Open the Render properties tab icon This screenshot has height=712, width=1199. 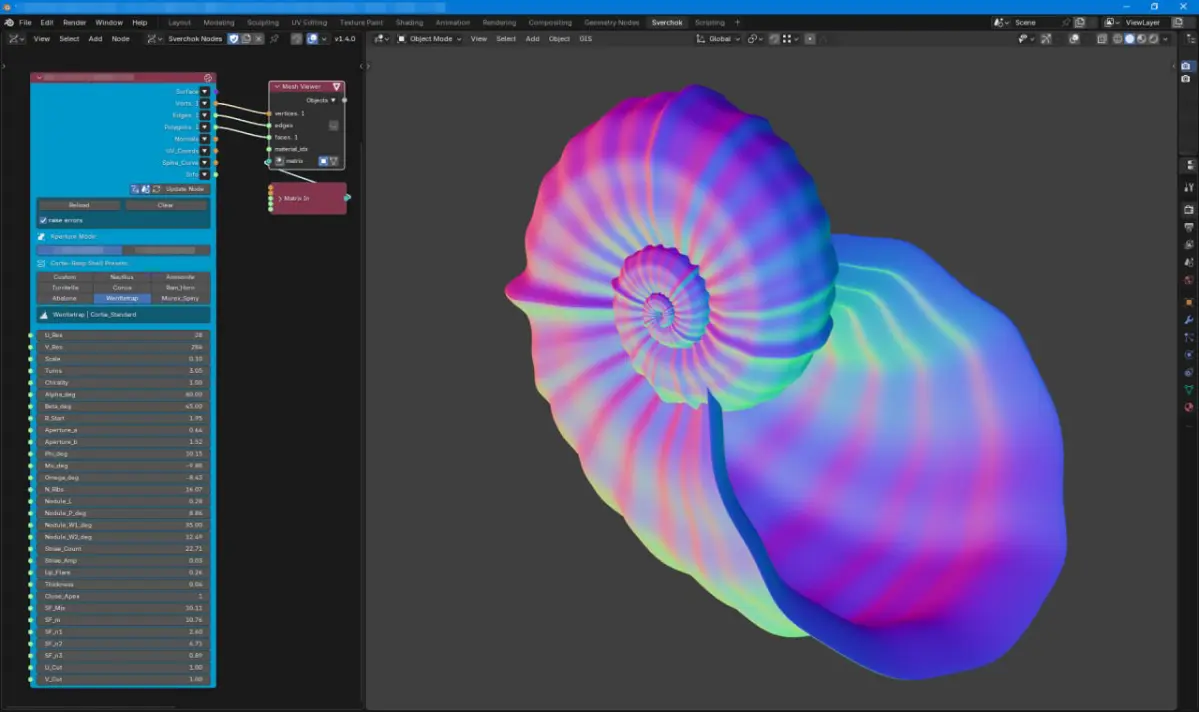pos(1189,210)
